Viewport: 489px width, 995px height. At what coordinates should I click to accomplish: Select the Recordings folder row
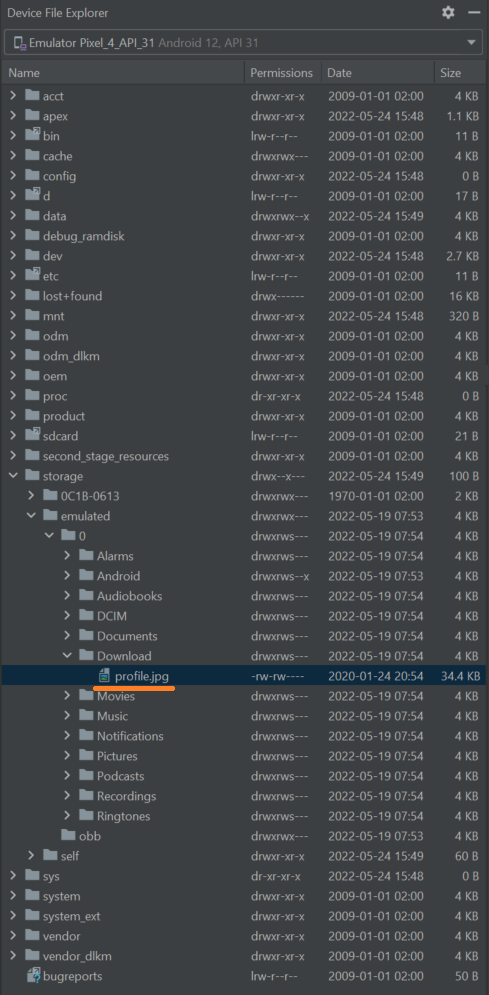(244, 796)
